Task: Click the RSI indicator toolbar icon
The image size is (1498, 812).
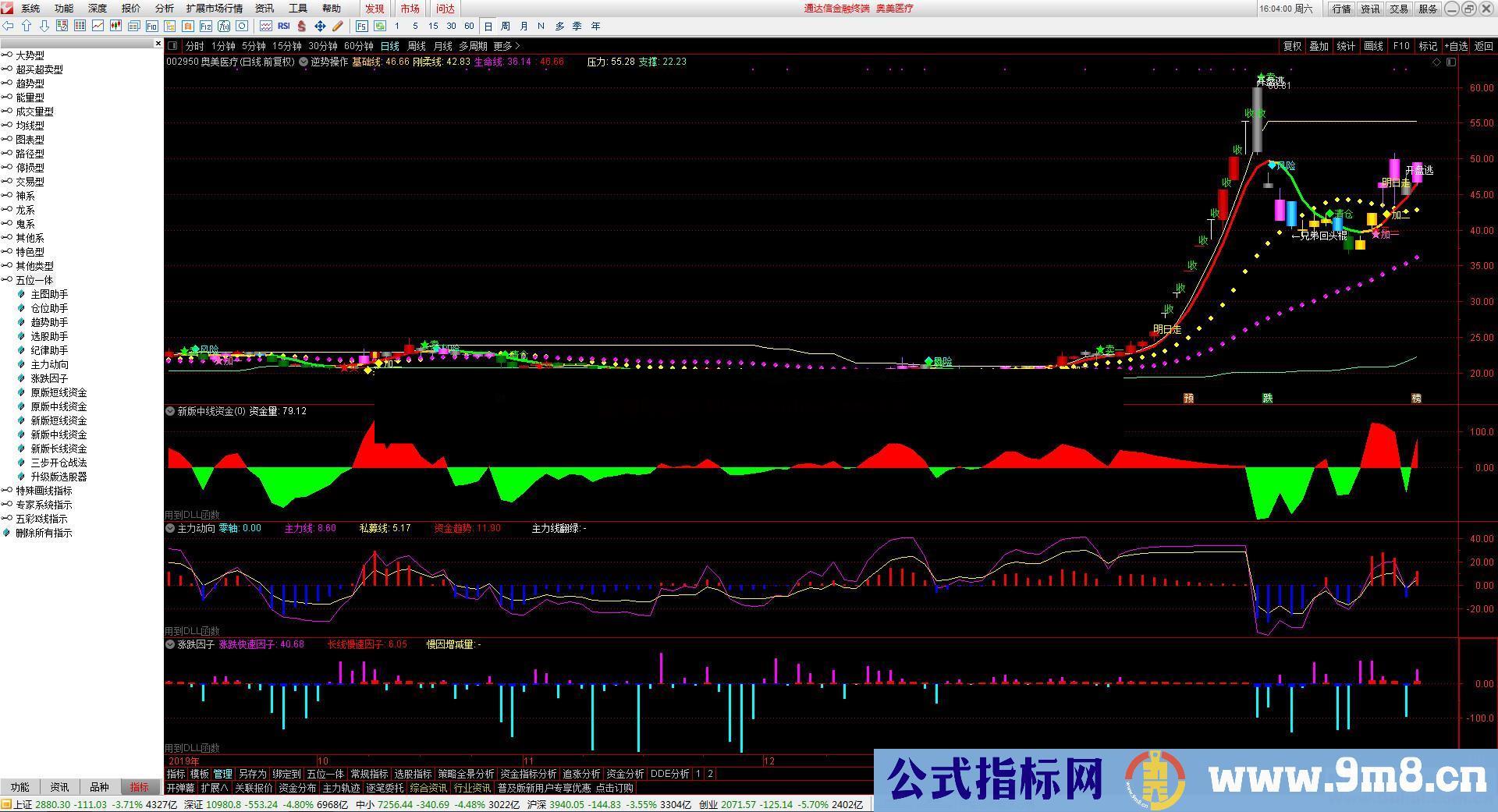Action: pos(283,26)
